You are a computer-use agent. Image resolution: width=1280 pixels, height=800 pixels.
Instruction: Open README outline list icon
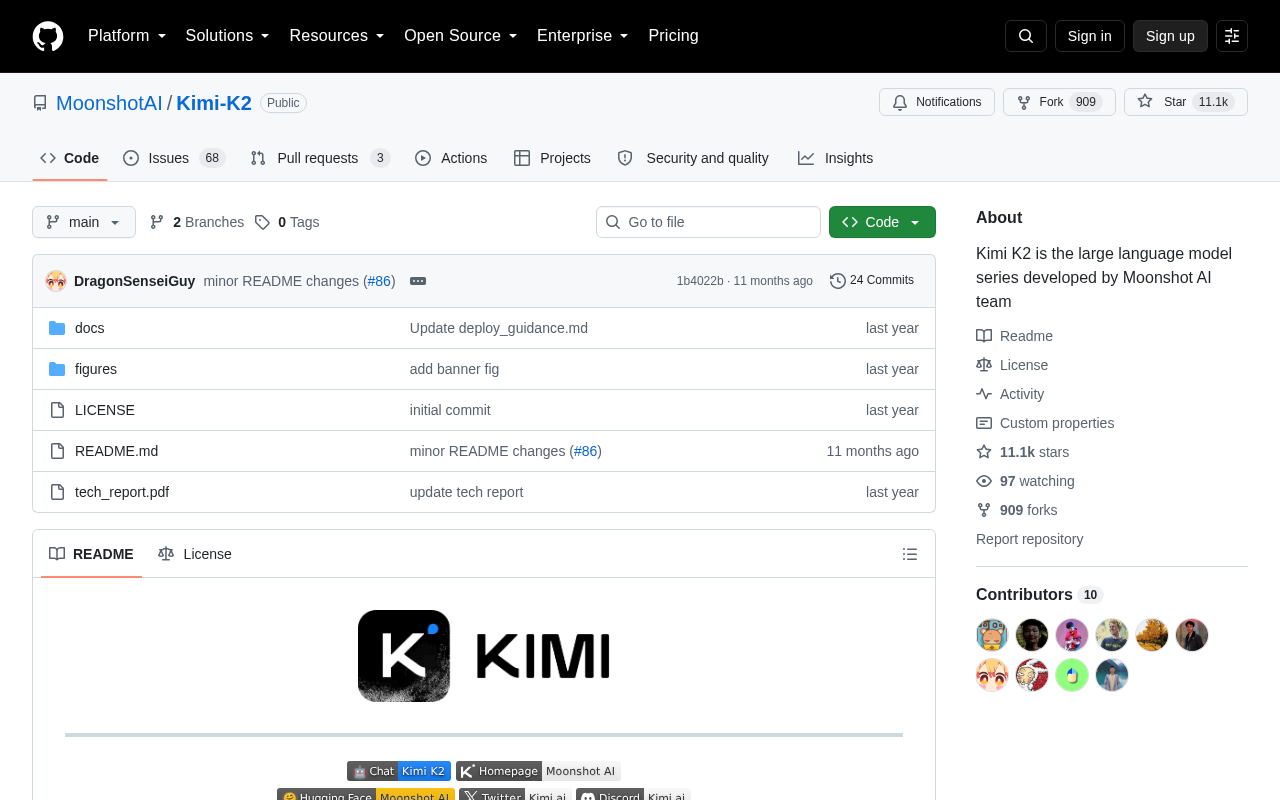tap(910, 554)
